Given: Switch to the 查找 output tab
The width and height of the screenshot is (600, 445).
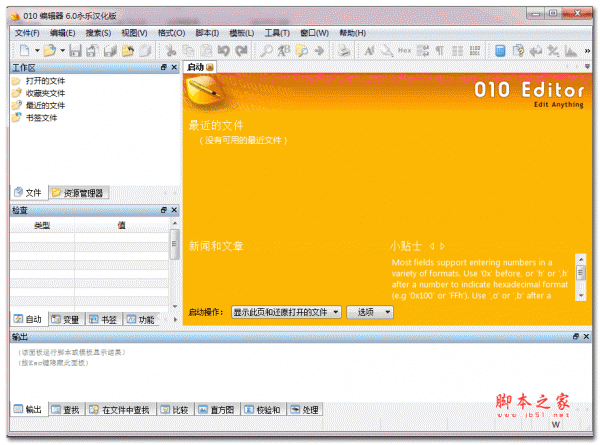Looking at the screenshot, I should (66, 409).
